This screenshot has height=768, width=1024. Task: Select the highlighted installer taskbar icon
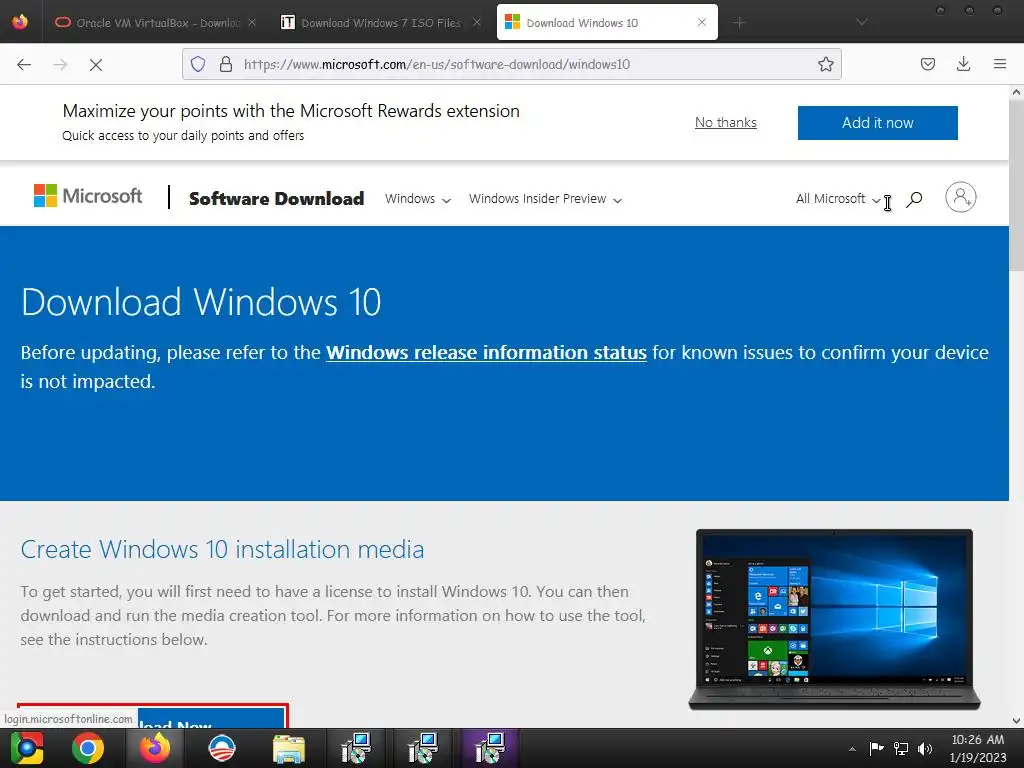(x=489, y=748)
